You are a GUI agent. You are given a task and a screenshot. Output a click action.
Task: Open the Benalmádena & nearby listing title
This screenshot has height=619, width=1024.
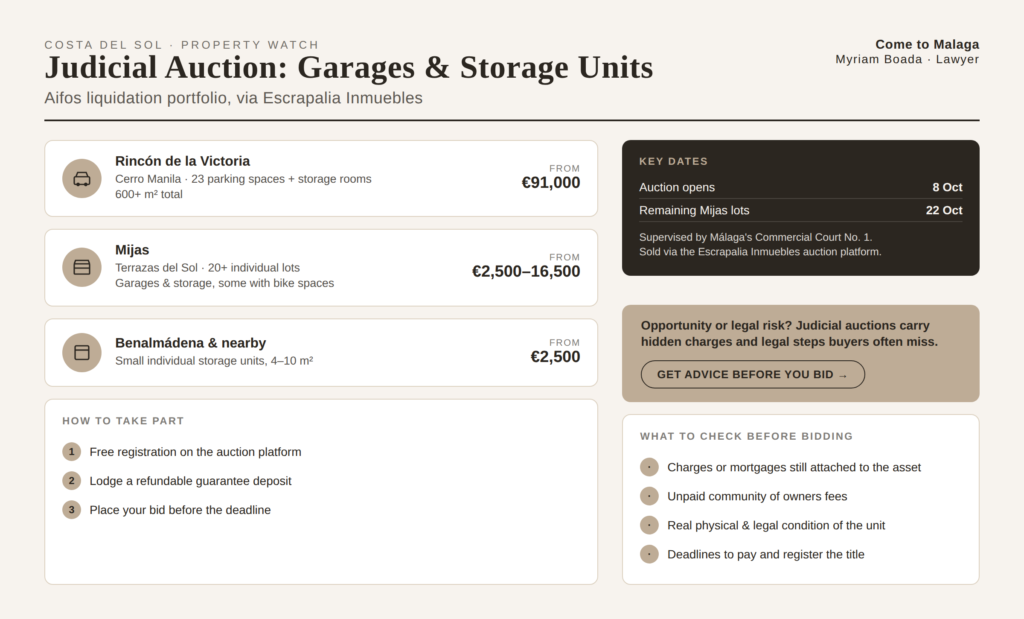(x=190, y=343)
